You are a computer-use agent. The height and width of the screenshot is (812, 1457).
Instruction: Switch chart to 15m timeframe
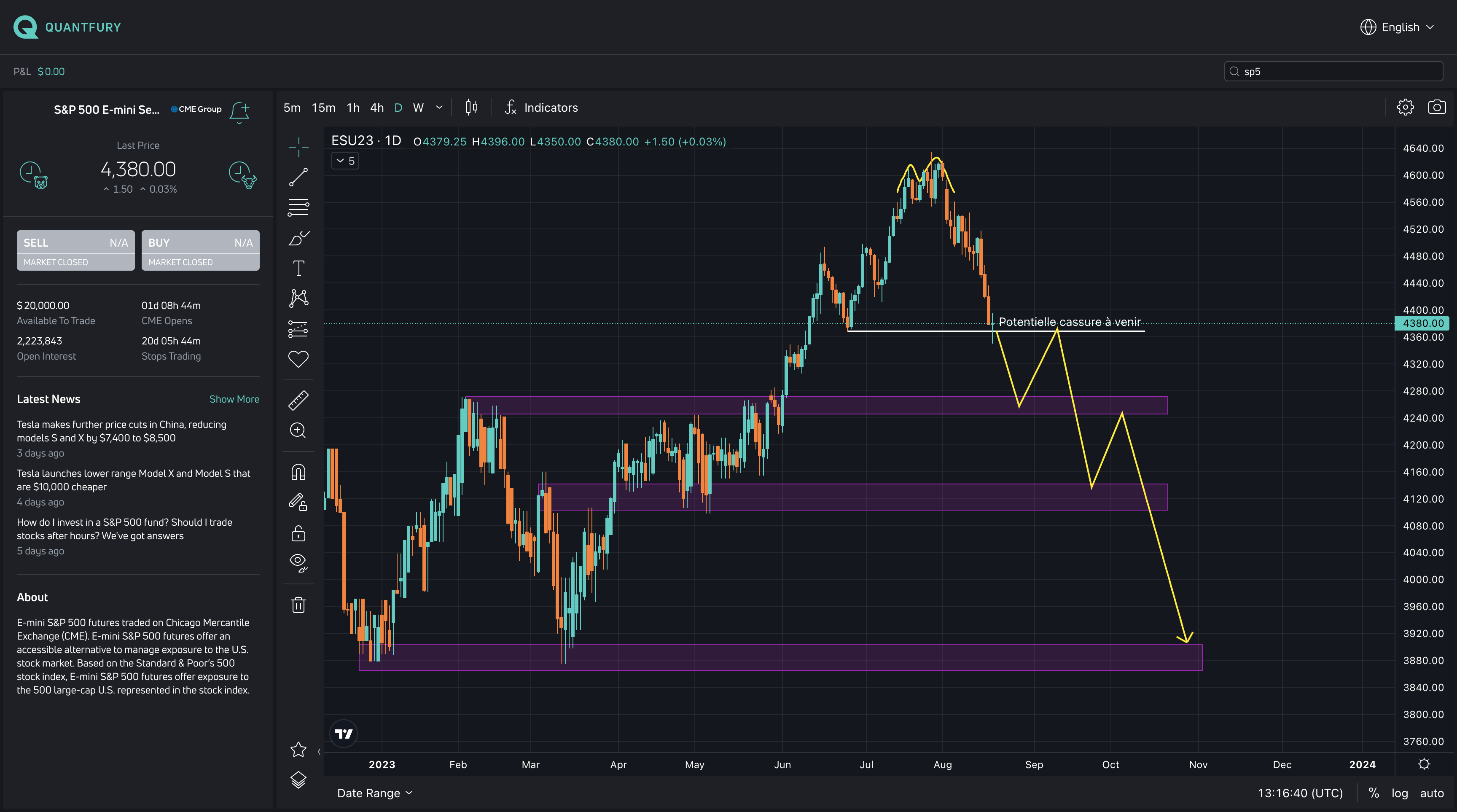[323, 108]
